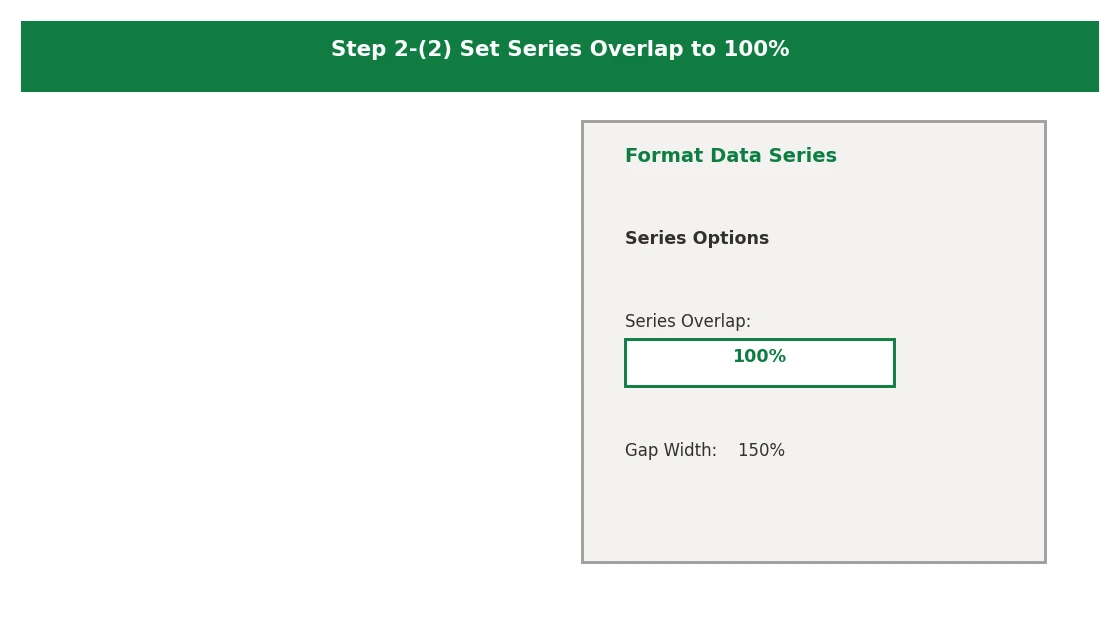Click the Series Options heading
The height and width of the screenshot is (630, 1120).
click(x=696, y=238)
